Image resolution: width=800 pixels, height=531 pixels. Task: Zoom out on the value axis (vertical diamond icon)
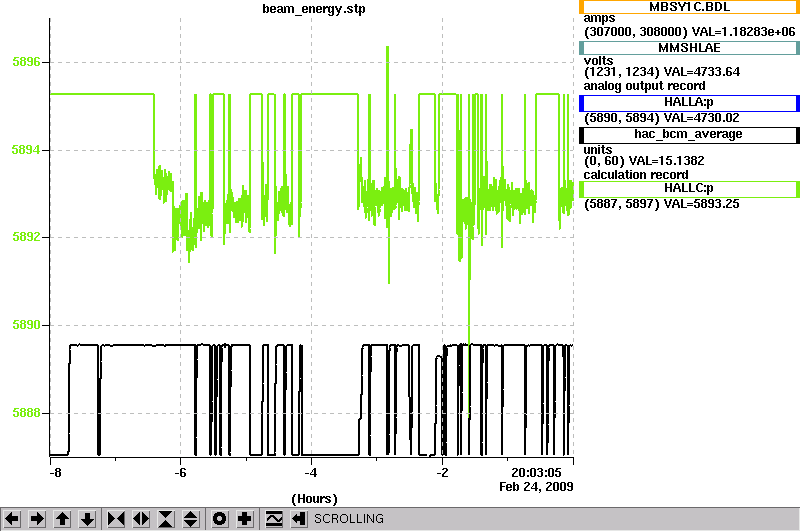(x=191, y=519)
